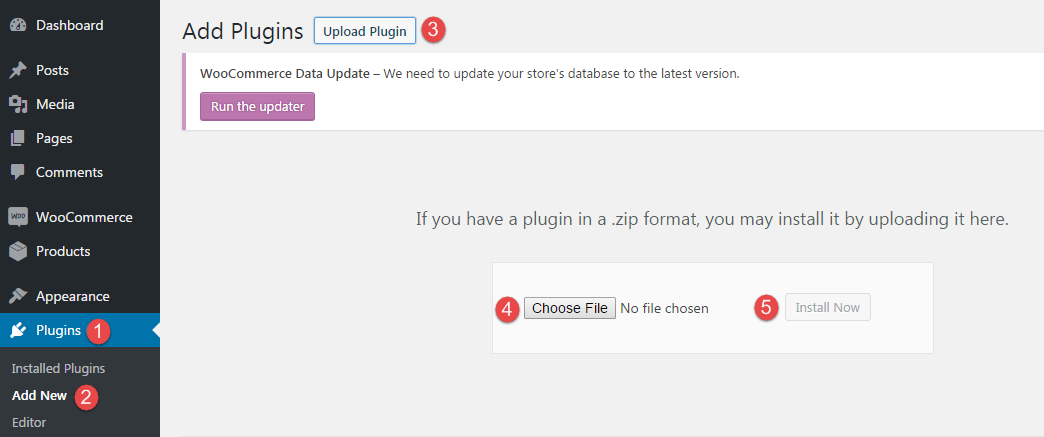Click the Media library icon
This screenshot has width=1044, height=437.
click(x=18, y=104)
